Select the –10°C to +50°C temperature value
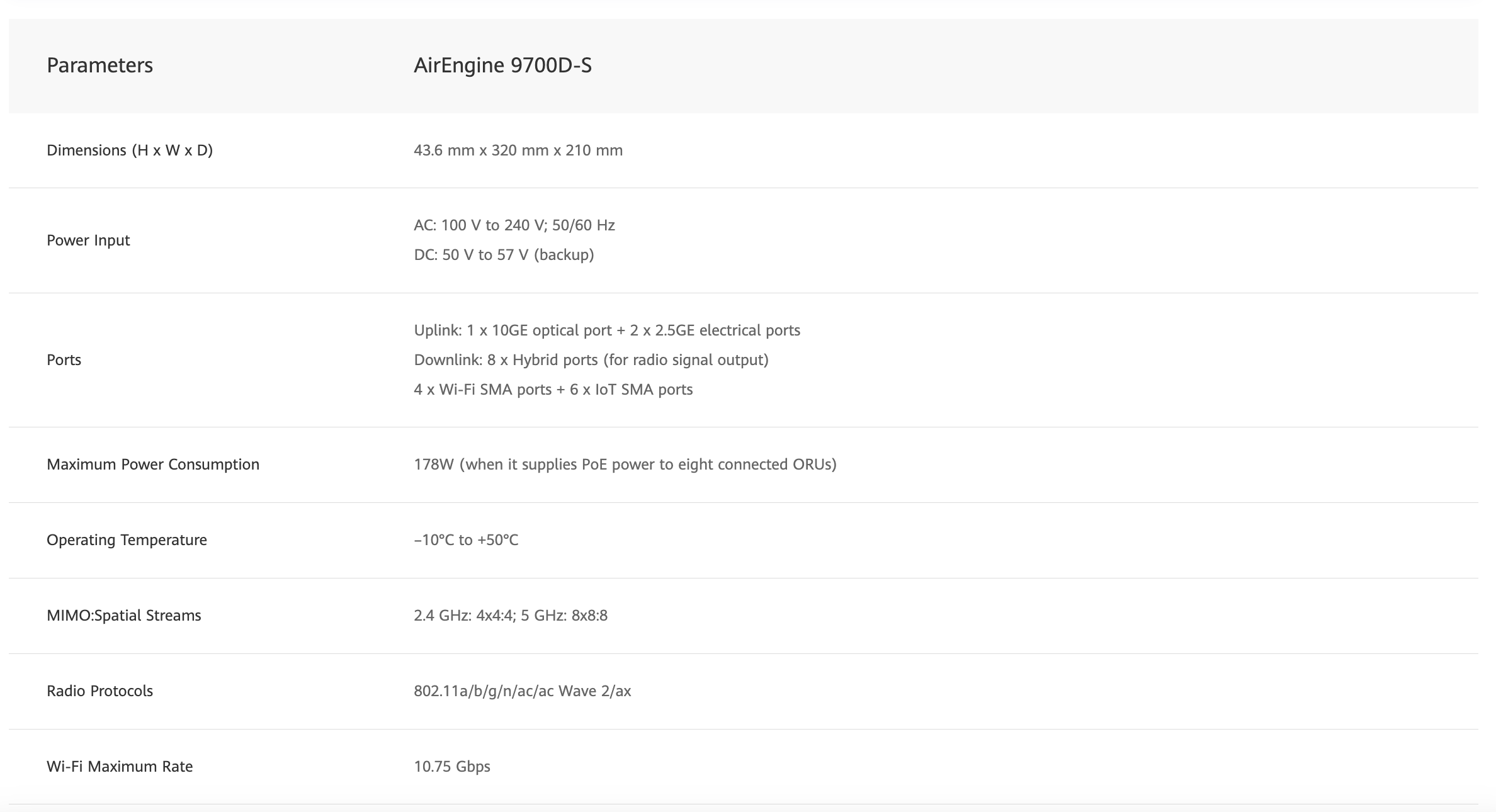This screenshot has height=812, width=1496. pyautogui.click(x=466, y=540)
